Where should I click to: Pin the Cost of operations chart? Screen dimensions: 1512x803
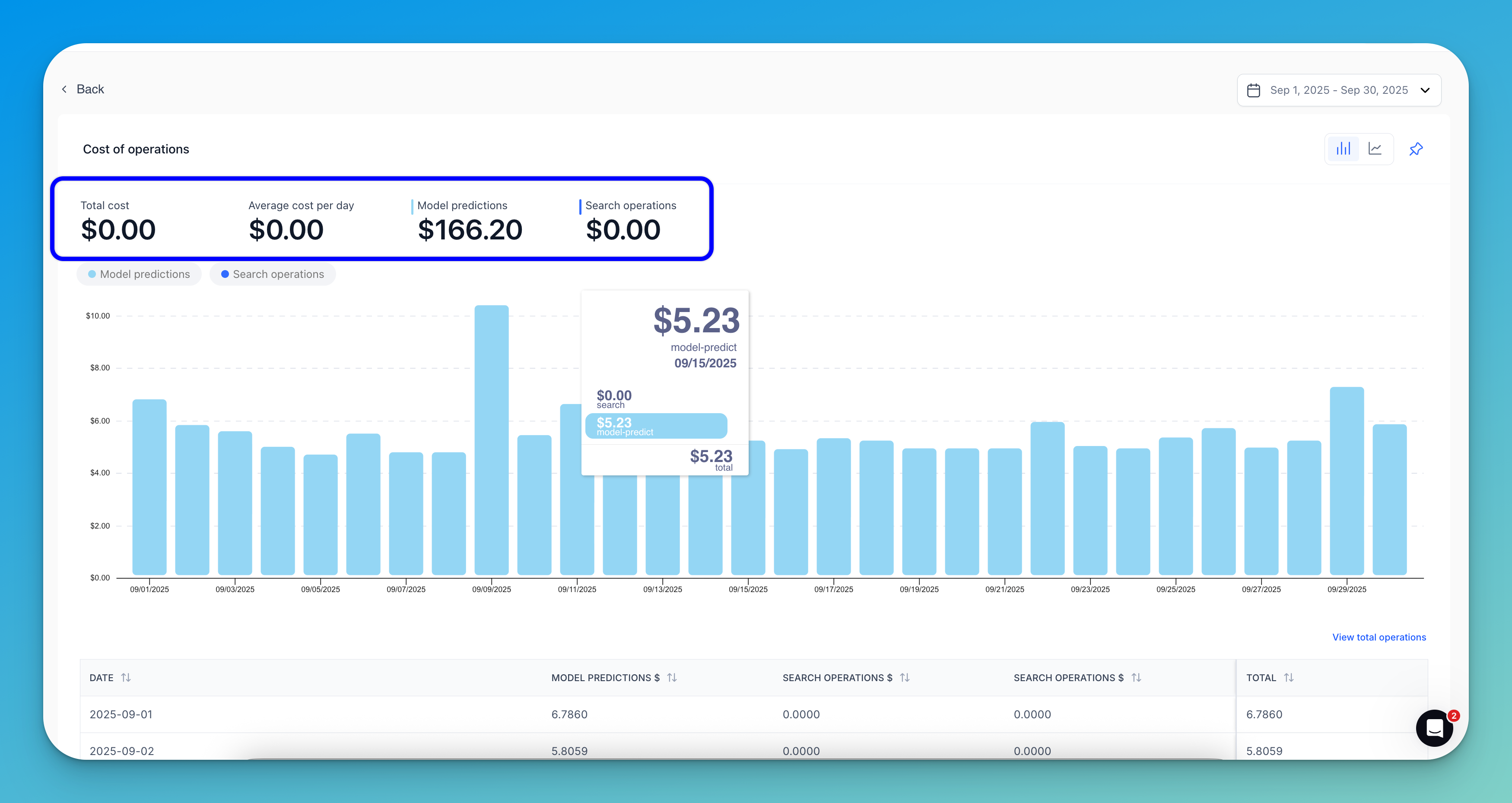(x=1416, y=149)
